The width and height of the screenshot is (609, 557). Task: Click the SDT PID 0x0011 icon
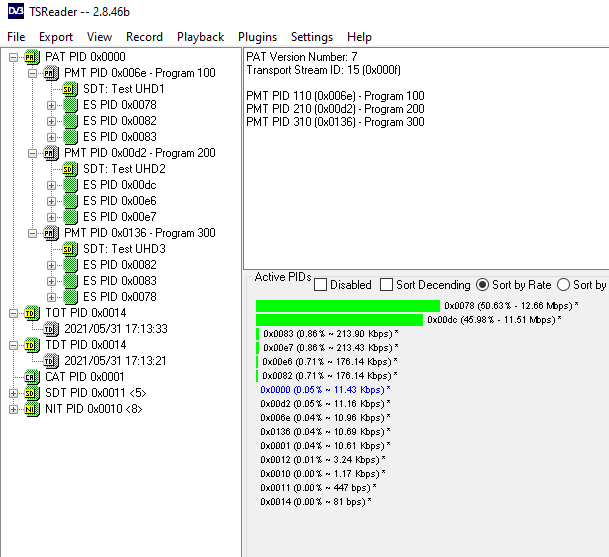point(32,393)
